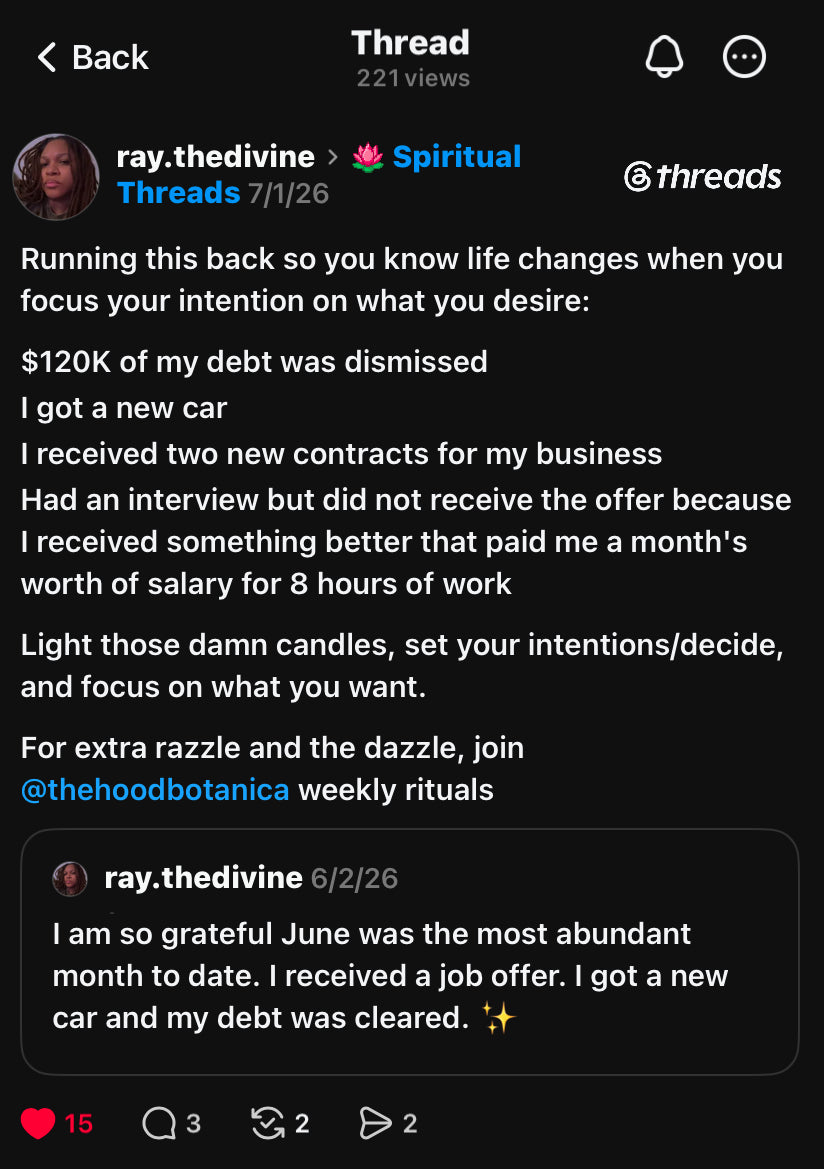Open the quoted June abundance post
Screen dimensions: 824x1169
tap(410, 952)
